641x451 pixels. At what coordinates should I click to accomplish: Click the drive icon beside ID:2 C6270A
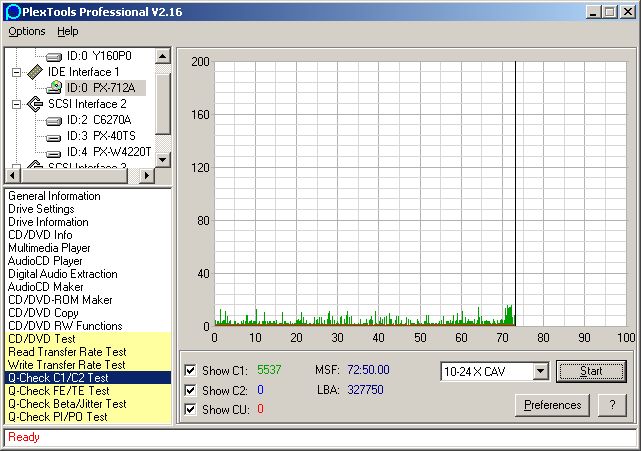[x=54, y=121]
